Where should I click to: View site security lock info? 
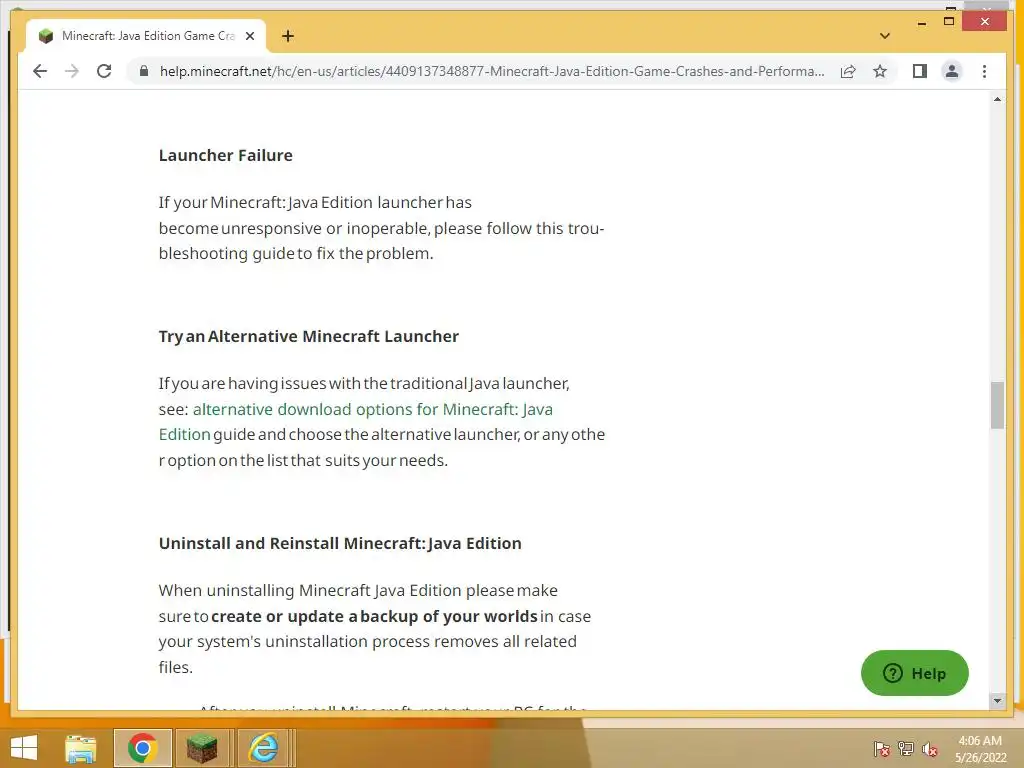[x=144, y=71]
